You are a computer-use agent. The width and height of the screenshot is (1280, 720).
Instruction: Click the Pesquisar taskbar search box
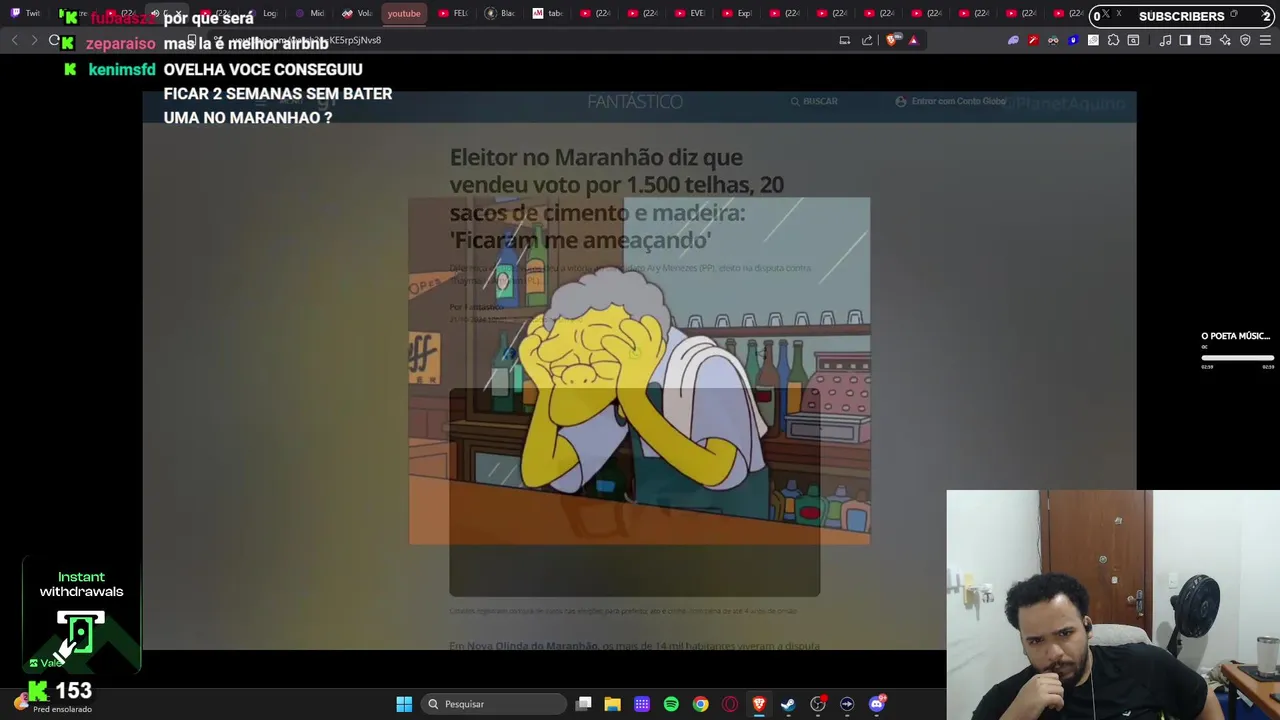point(493,704)
